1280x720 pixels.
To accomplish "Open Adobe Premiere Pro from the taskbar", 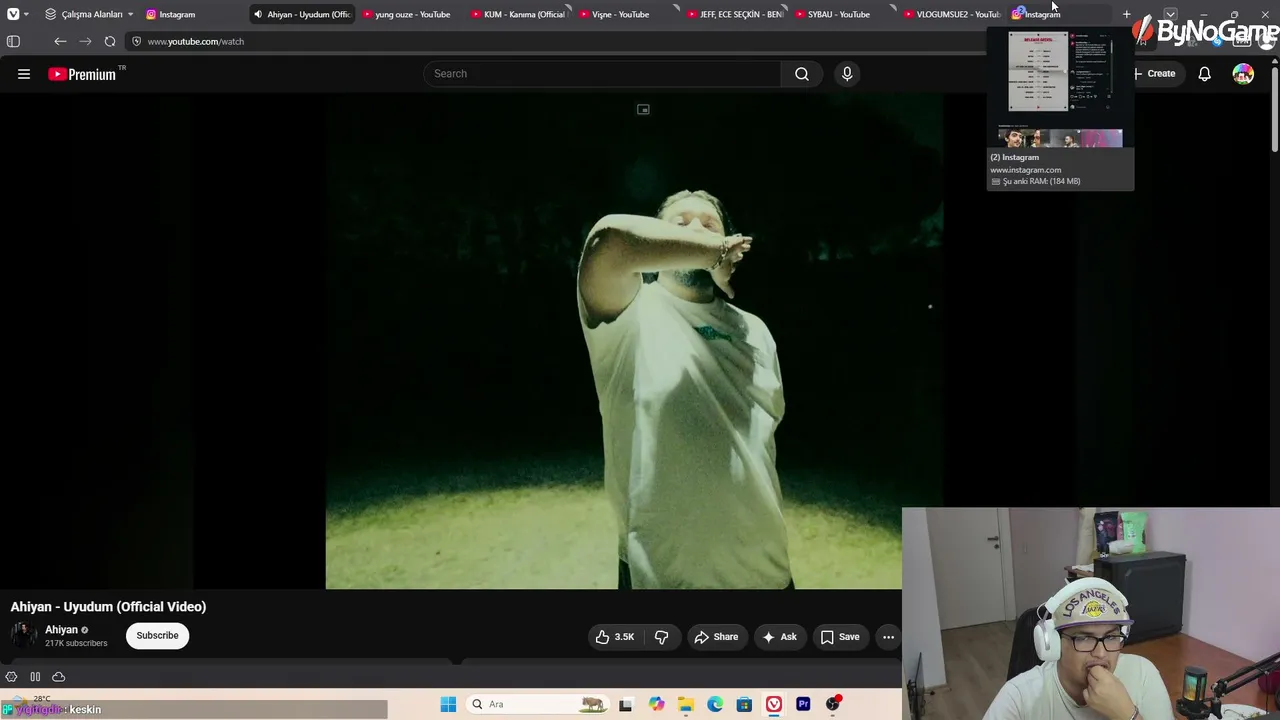I will [803, 704].
